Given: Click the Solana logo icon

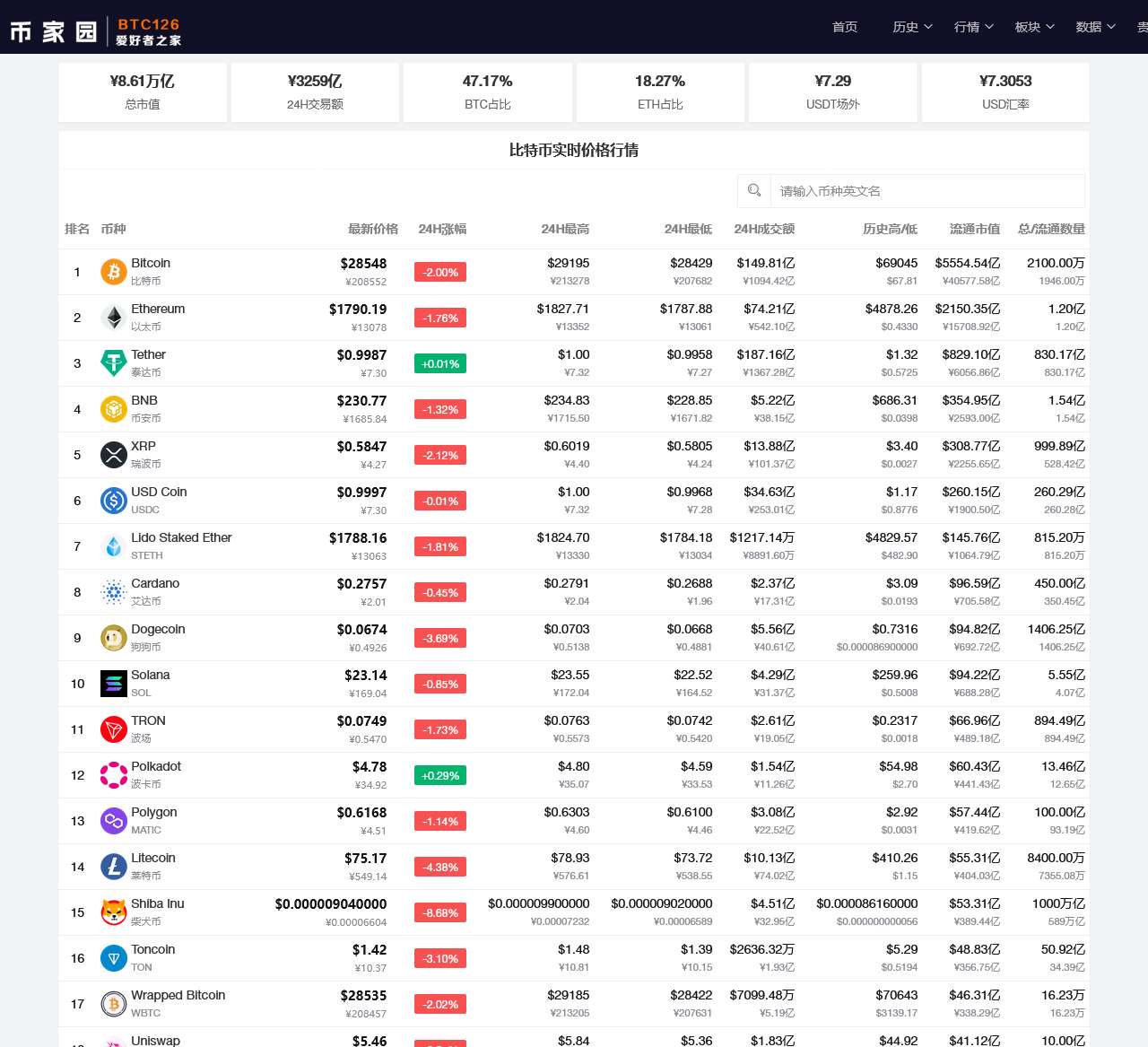Looking at the screenshot, I should point(113,684).
